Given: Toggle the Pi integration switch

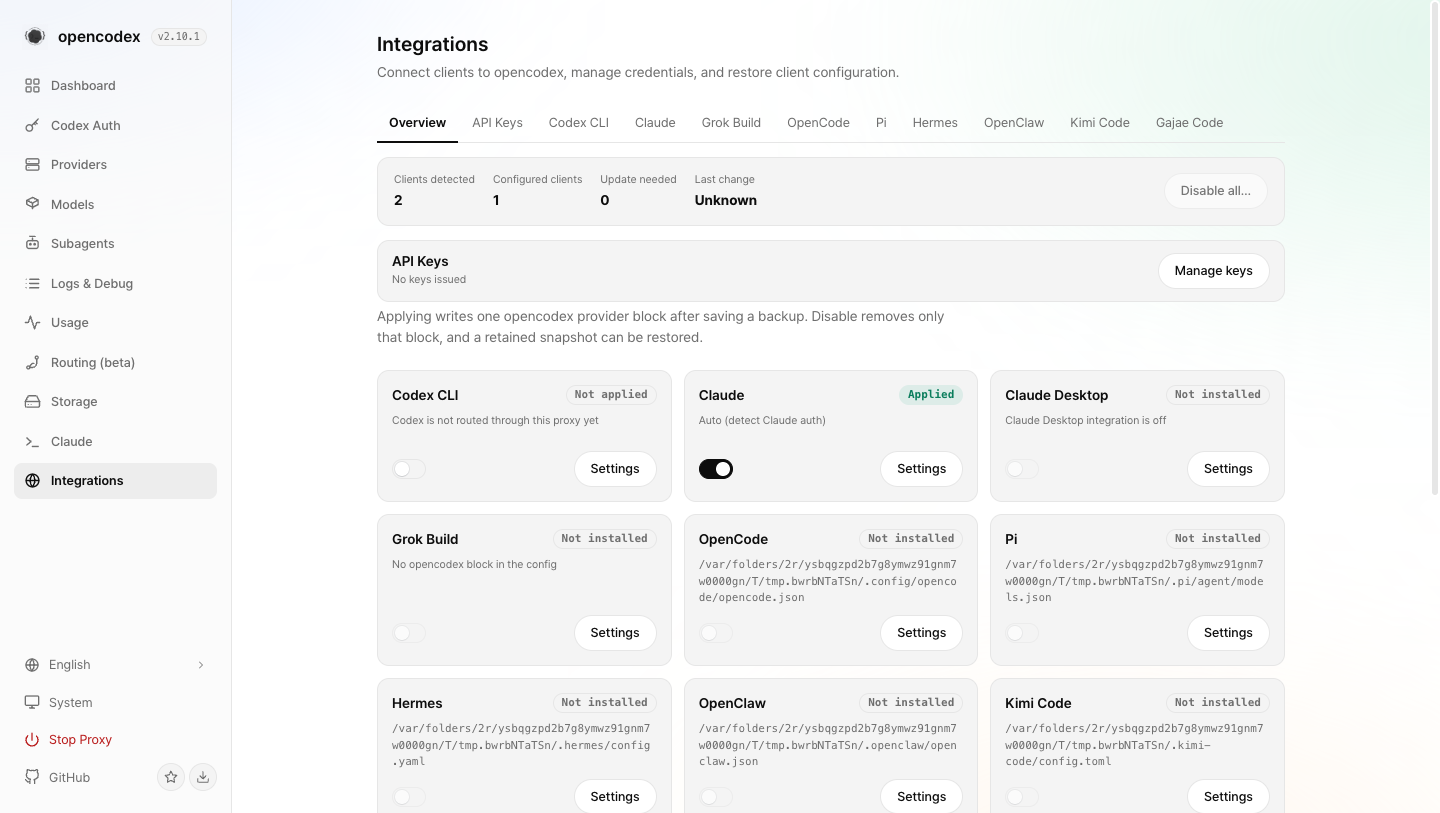Looking at the screenshot, I should click(x=1022, y=633).
